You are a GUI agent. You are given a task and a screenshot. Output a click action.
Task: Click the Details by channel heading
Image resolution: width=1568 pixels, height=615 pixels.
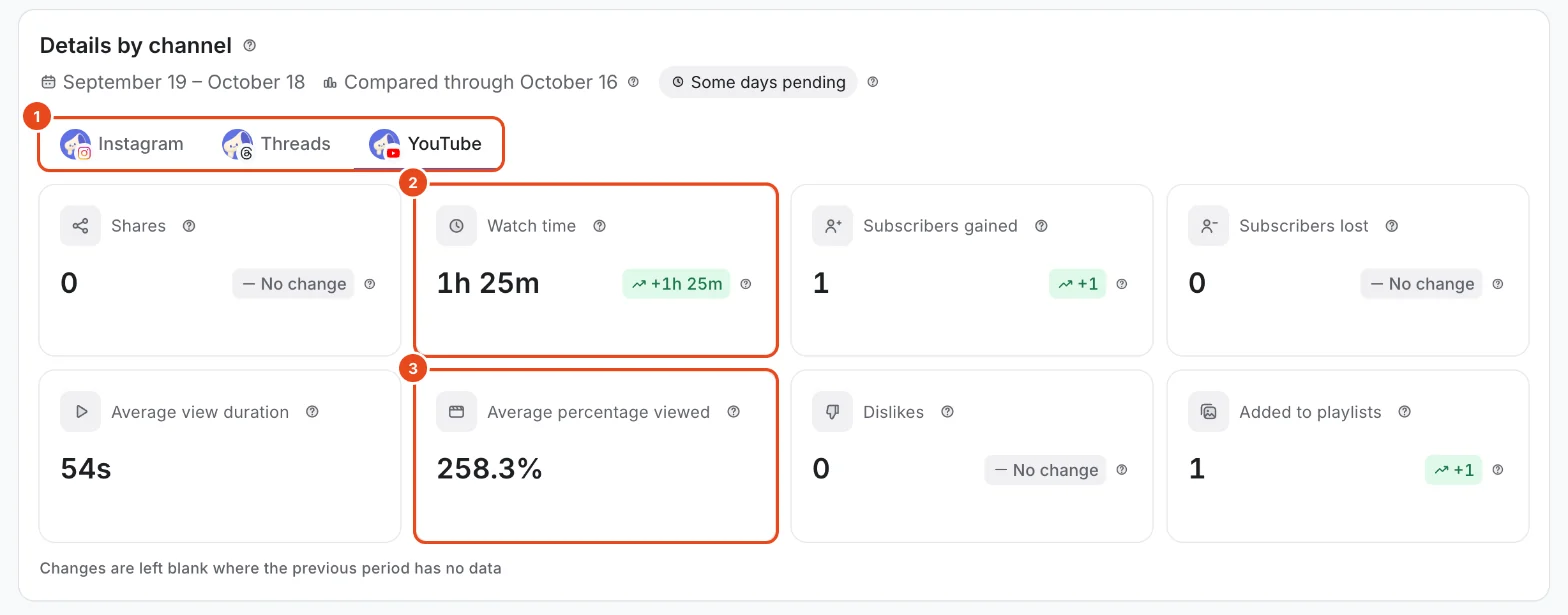pyautogui.click(x=136, y=46)
